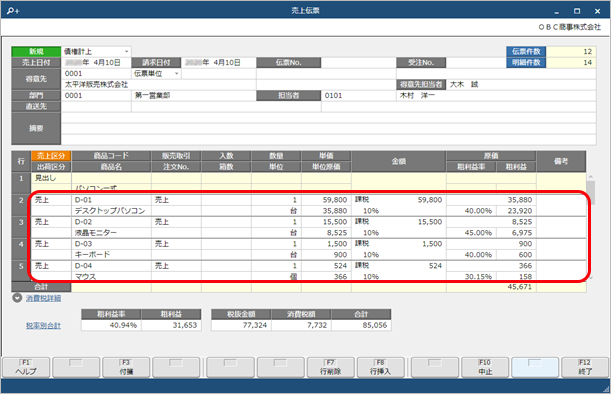Click the 伝票No. input field
The width and height of the screenshot is (611, 394).
(x=358, y=62)
